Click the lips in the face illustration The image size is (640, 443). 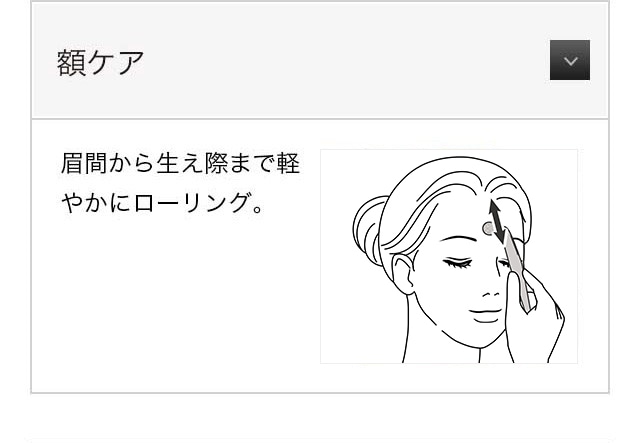[485, 315]
